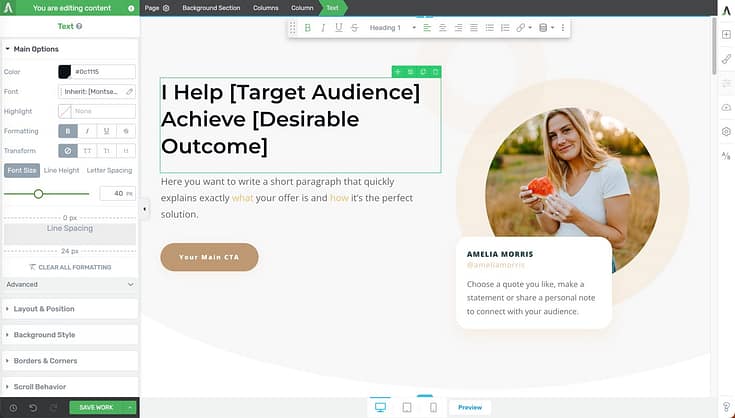Select Background Section in the breadcrumb

tap(210, 7)
